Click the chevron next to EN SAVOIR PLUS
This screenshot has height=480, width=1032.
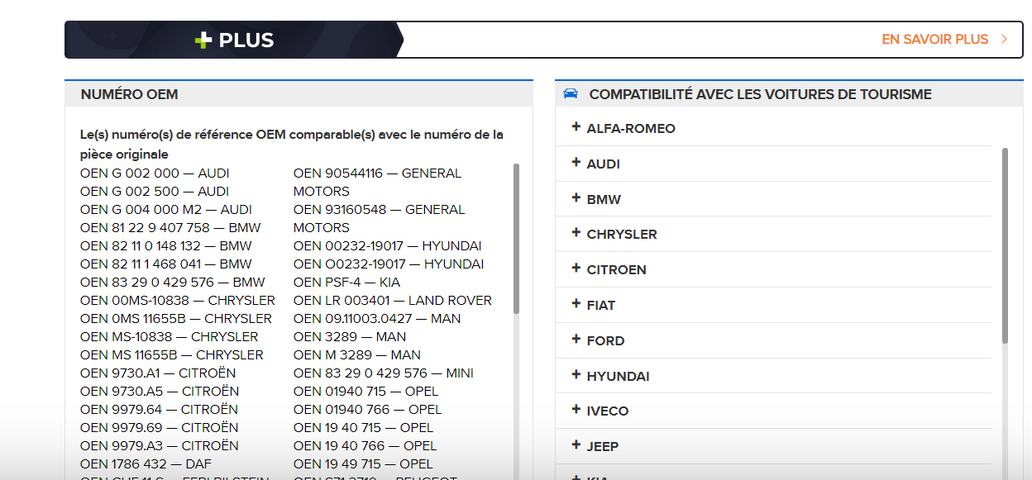pyautogui.click(x=1004, y=40)
